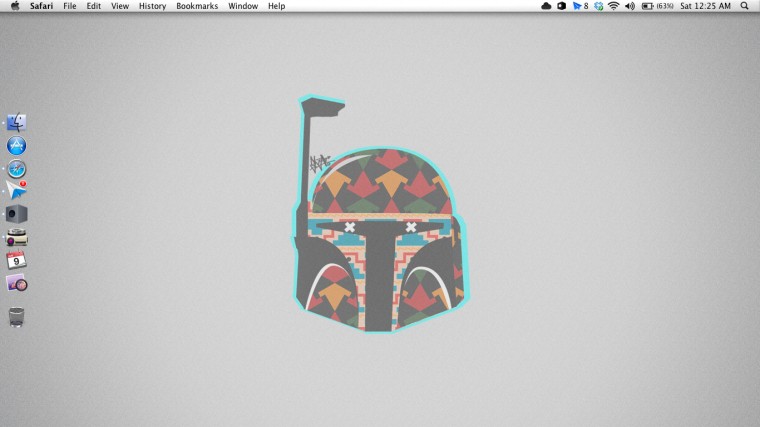
Task: Open the Safari application menu
Action: click(x=41, y=6)
